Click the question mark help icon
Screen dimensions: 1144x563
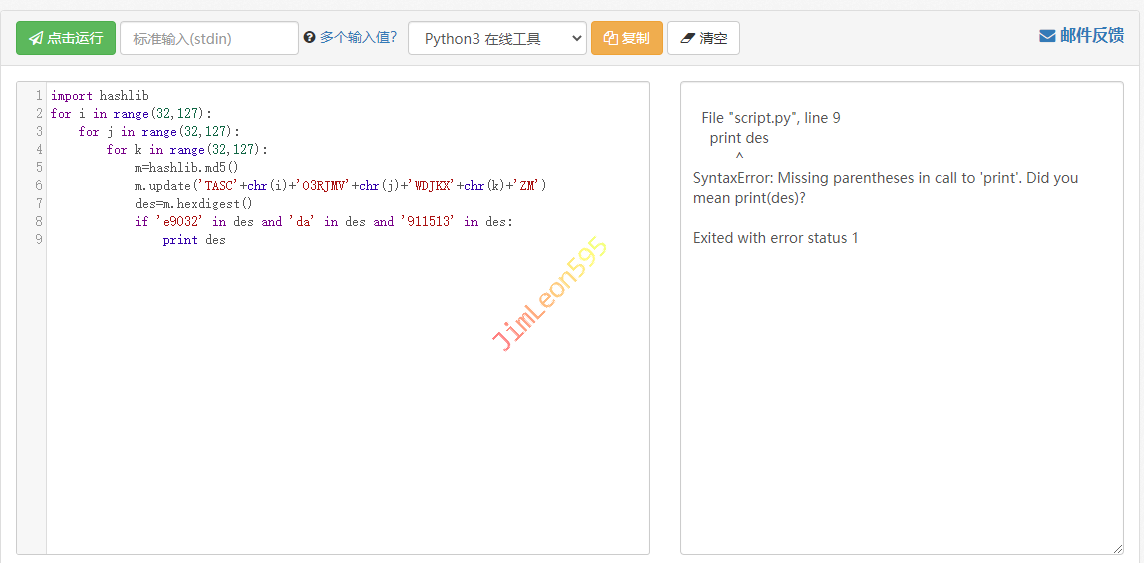tap(309, 38)
